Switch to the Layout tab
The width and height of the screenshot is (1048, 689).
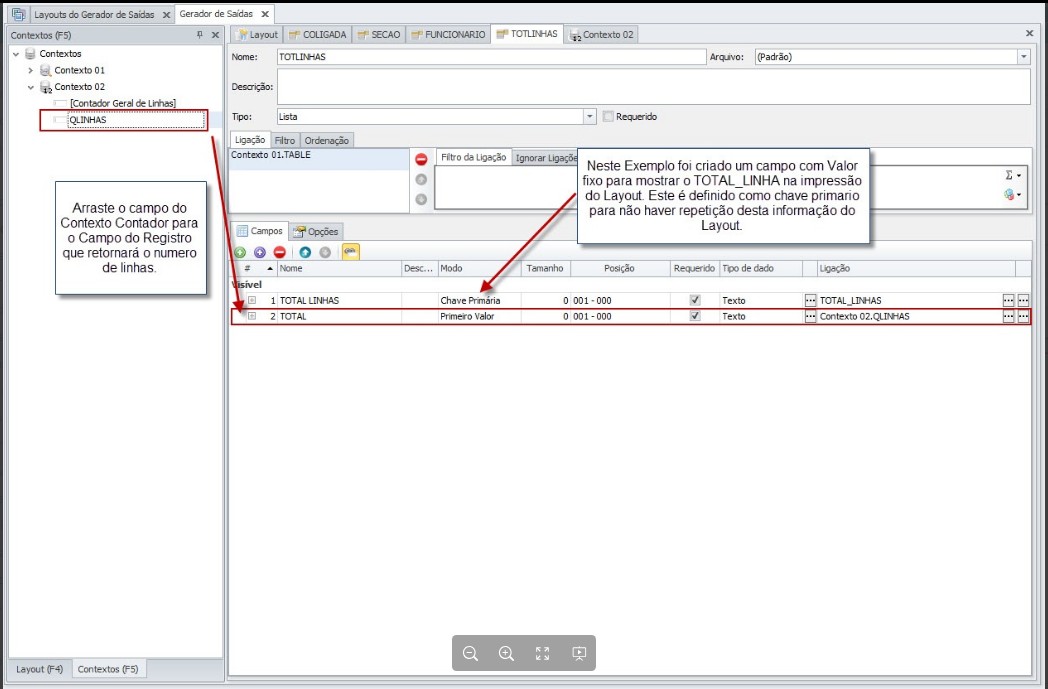(257, 34)
